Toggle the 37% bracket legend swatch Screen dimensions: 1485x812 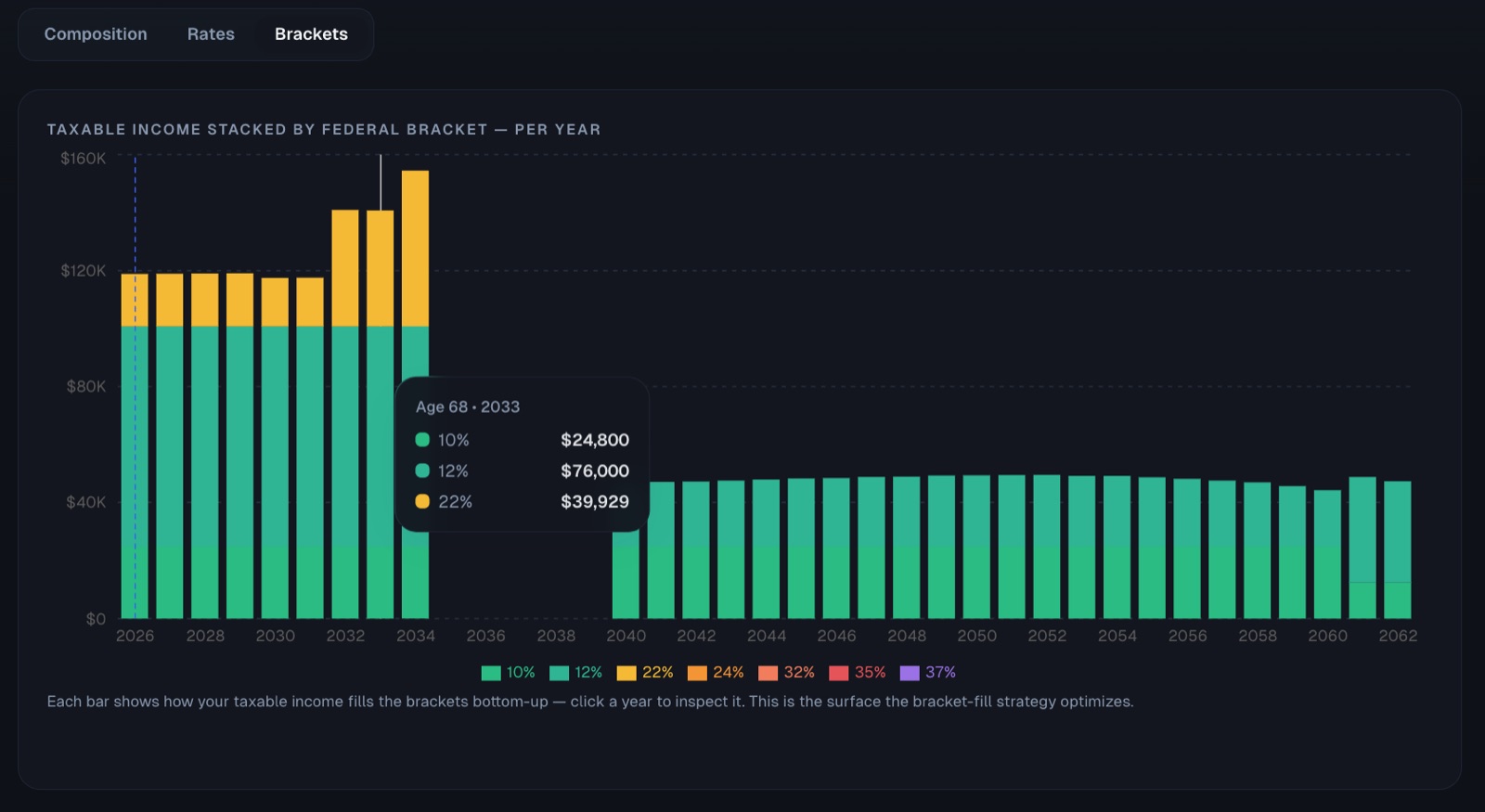[x=910, y=673]
